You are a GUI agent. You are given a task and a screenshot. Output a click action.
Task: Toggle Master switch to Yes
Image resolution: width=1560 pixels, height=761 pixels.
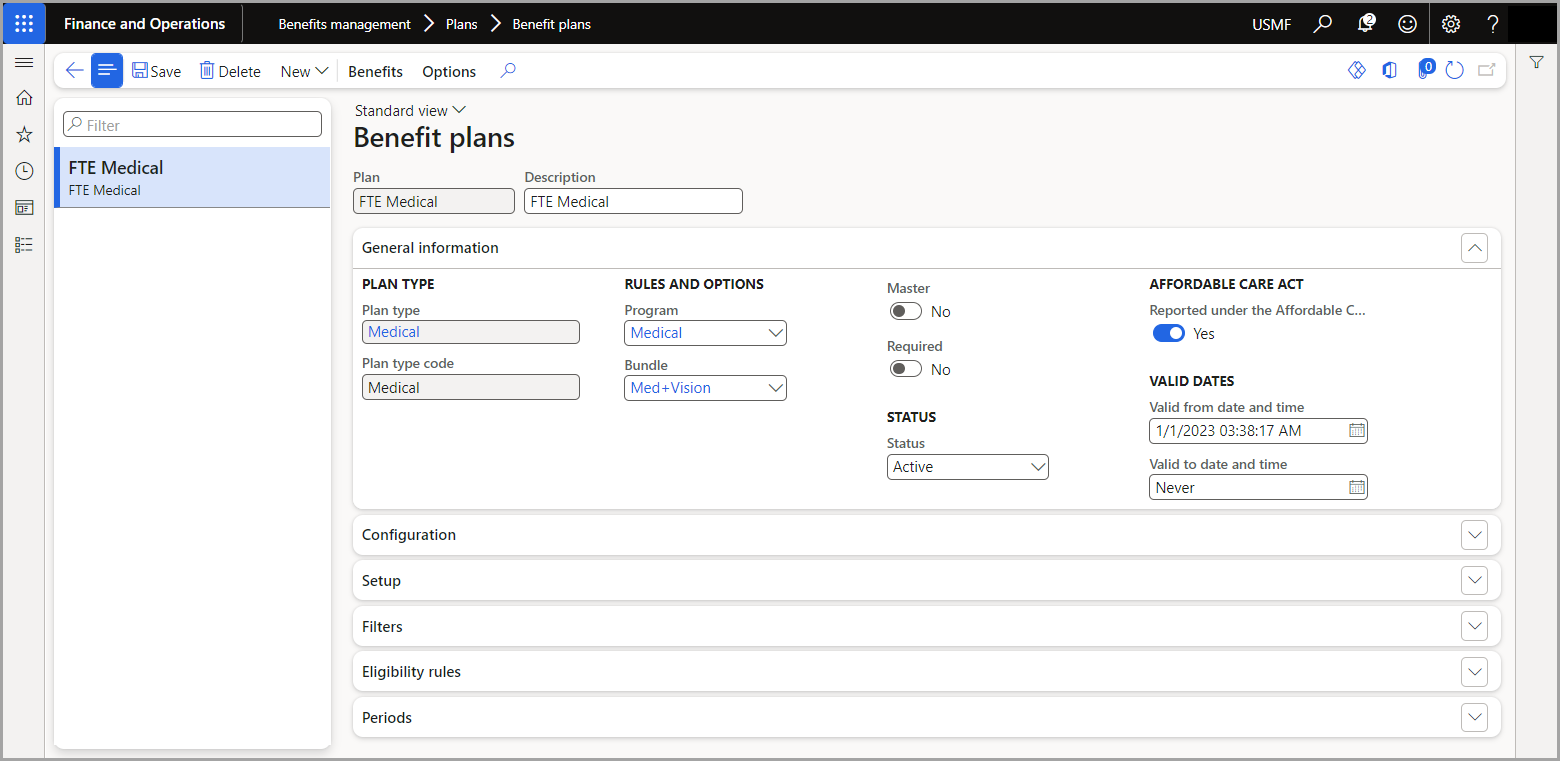[x=905, y=311]
